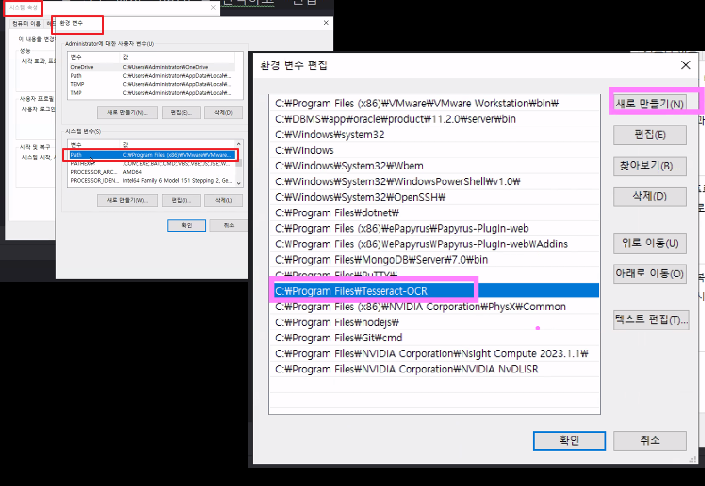Close the 환경 변수 편집 dialog with X
Screen dimensions: 705x486
pos(685,65)
